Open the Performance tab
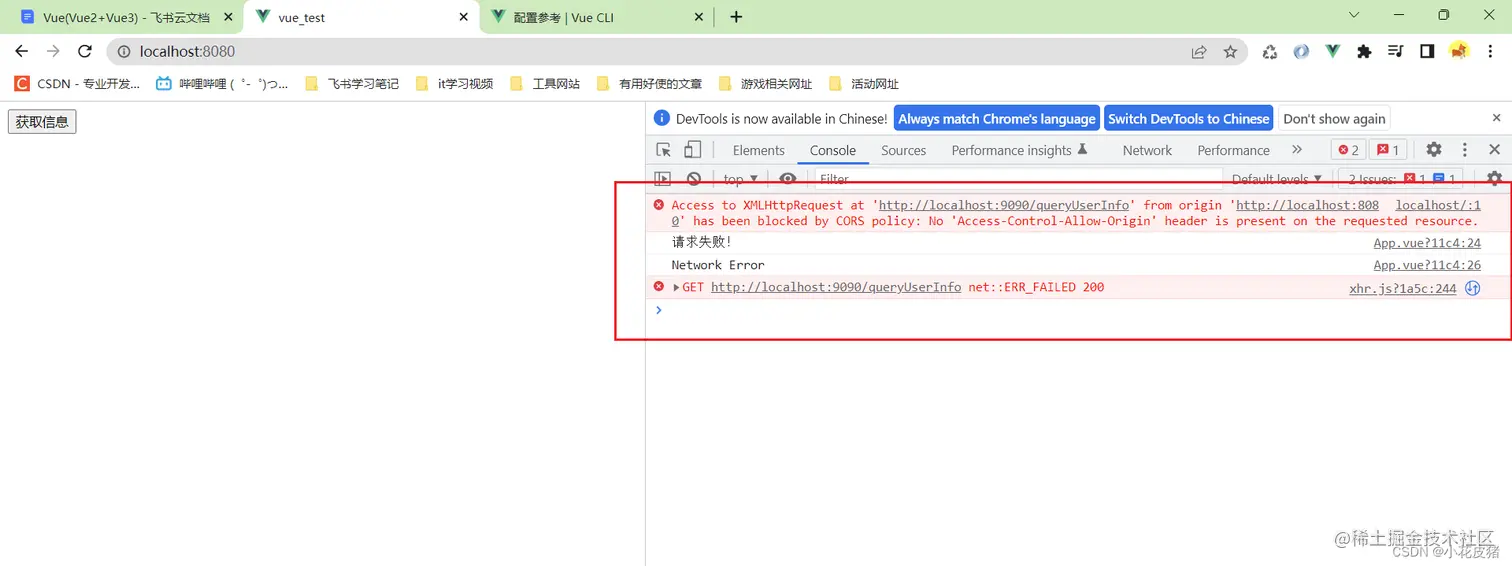The height and width of the screenshot is (566, 1512). [1233, 150]
